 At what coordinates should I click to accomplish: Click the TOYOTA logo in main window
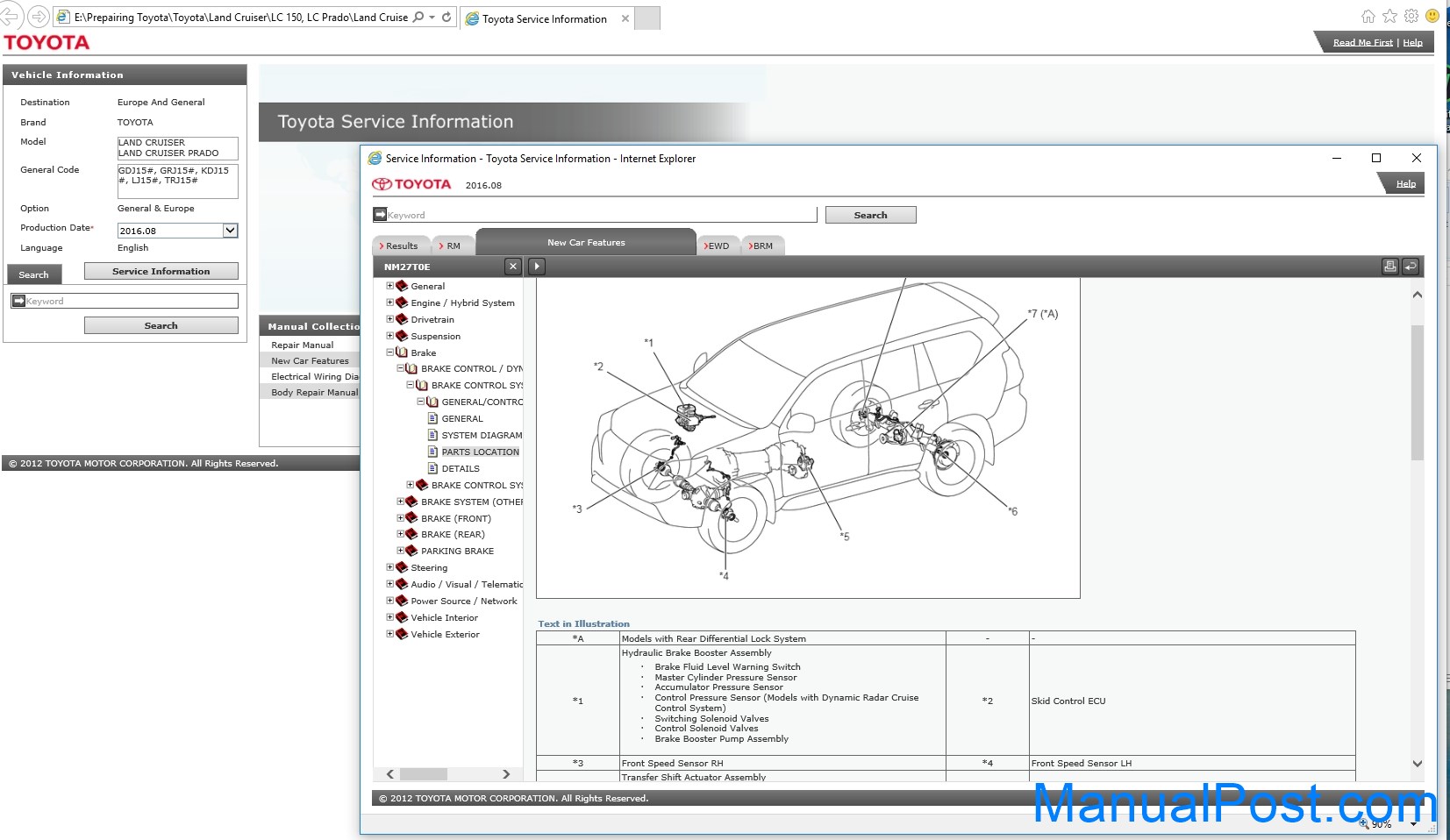(x=46, y=42)
